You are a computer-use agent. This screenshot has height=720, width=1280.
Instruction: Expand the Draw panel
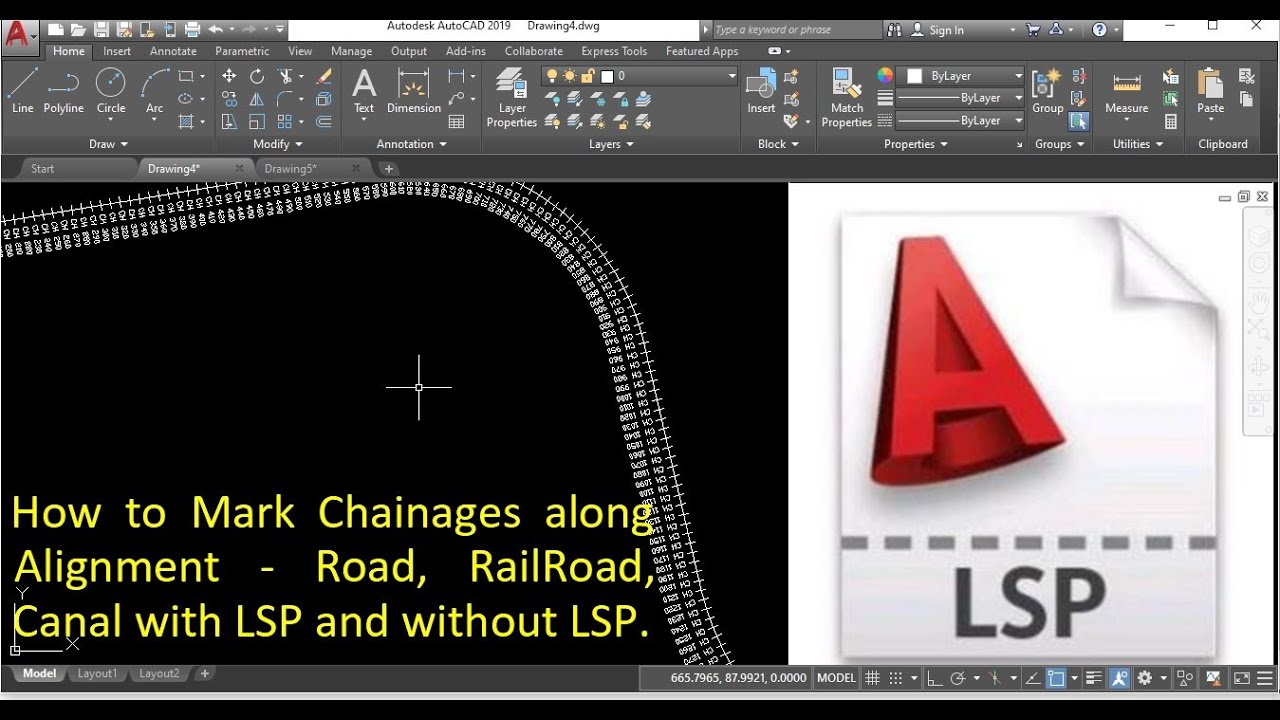109,144
